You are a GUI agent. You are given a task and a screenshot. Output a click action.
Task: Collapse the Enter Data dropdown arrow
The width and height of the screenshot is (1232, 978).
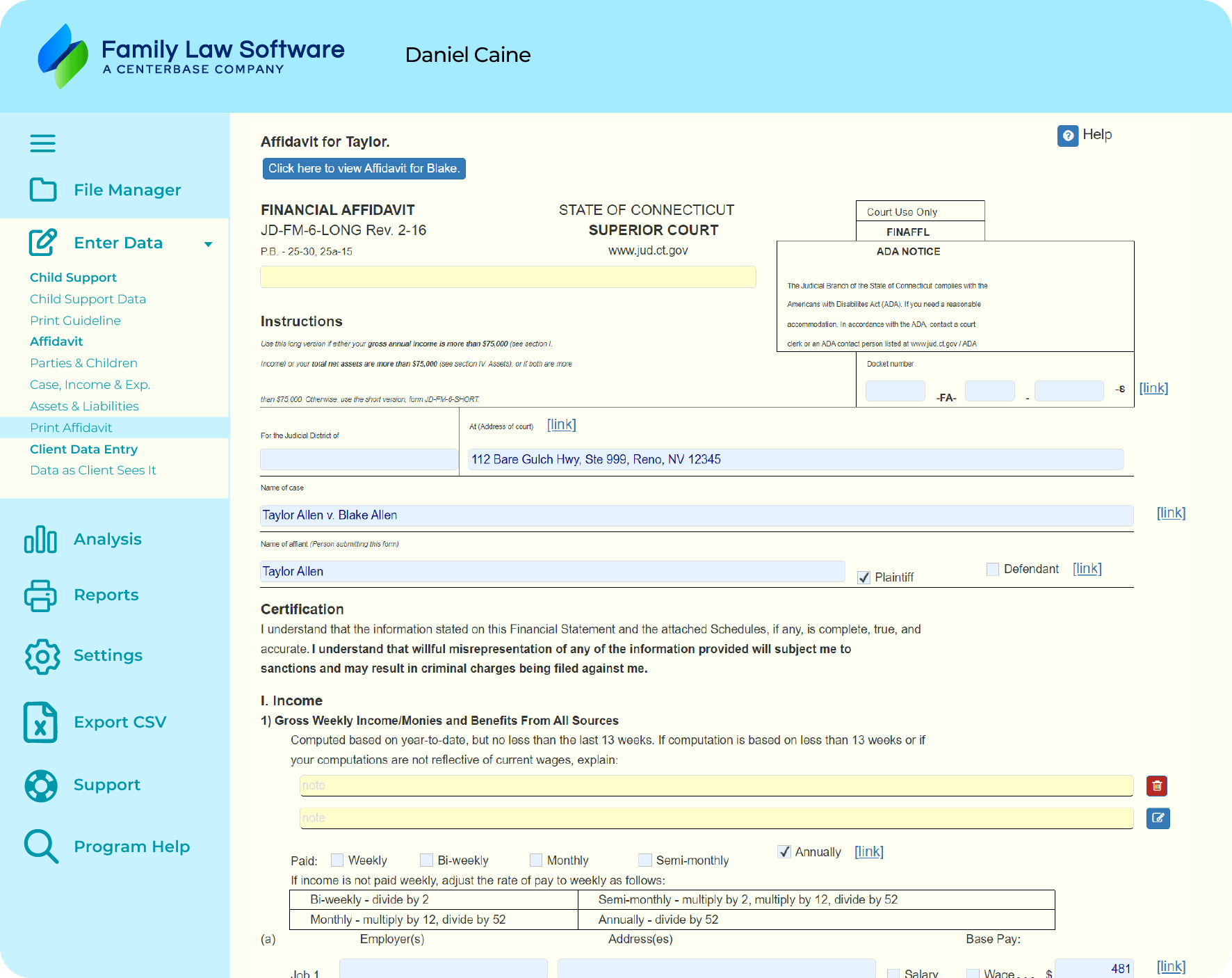208,244
